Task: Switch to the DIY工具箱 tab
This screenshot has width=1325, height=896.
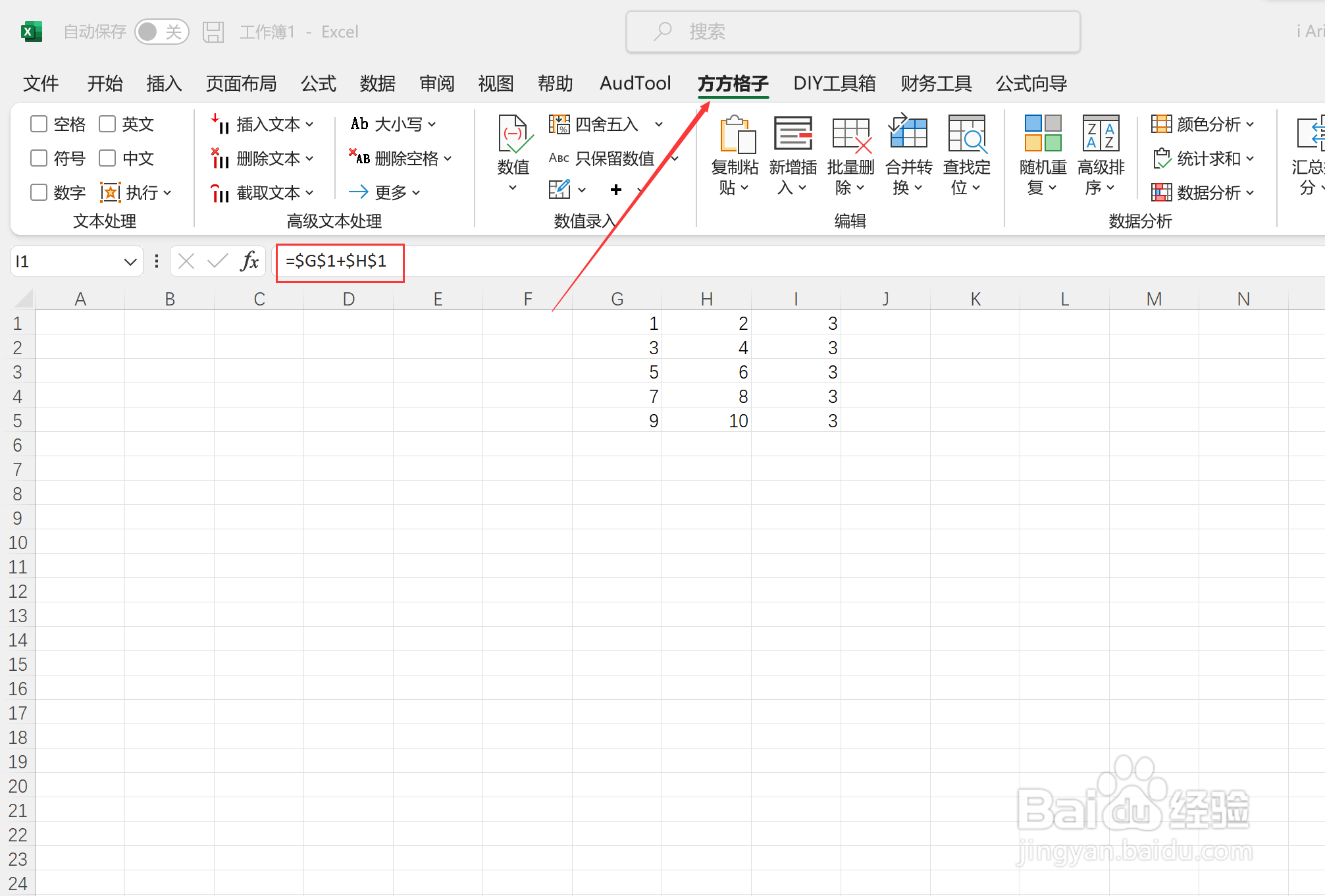Action: 834,84
